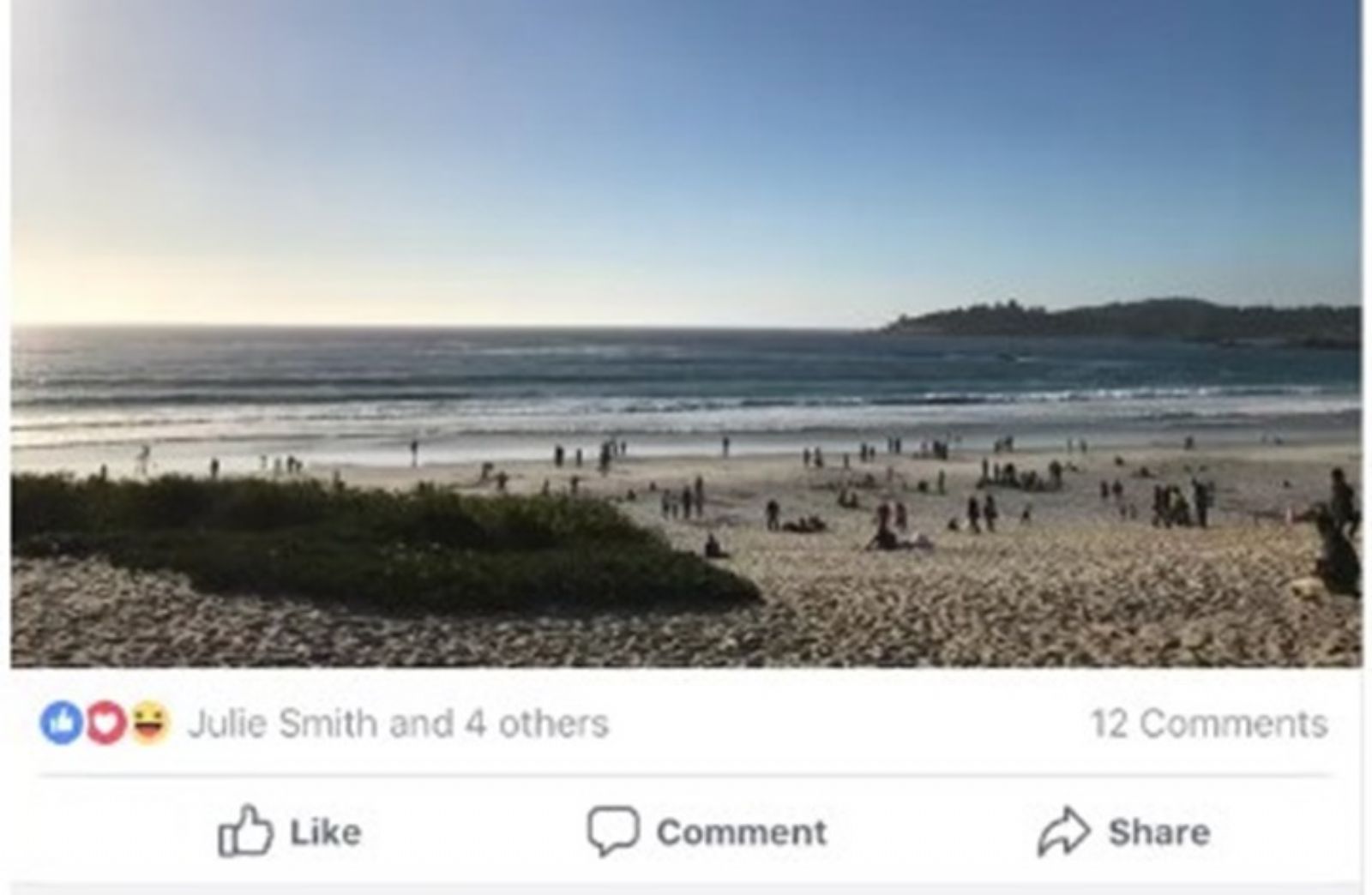Click the seated person silhouette at the photo's right edge
Viewport: 1372px width, 895px height.
tap(1339, 553)
